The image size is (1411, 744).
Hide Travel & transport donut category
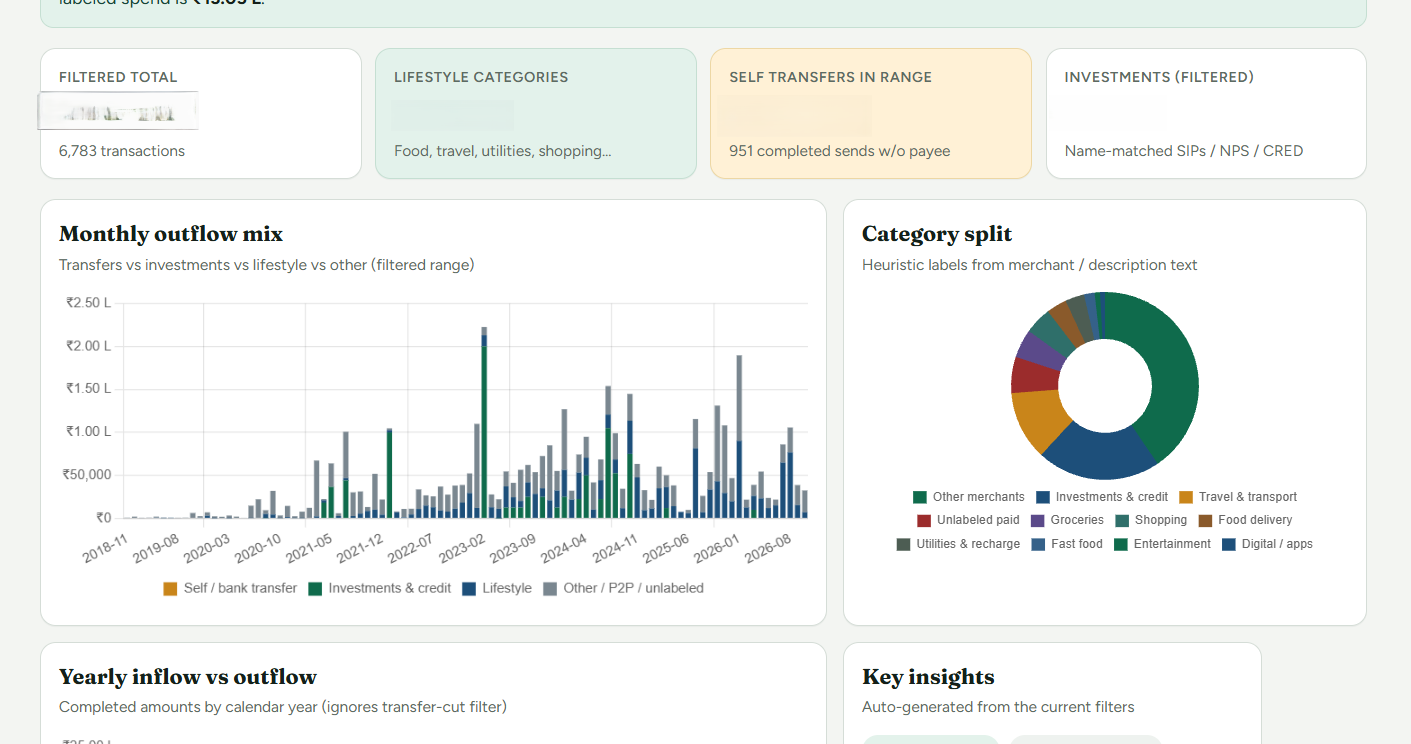1238,497
